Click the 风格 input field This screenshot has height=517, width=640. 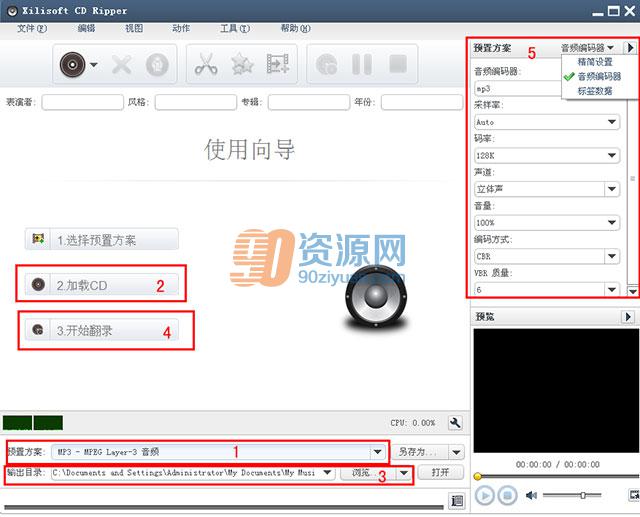coord(196,102)
